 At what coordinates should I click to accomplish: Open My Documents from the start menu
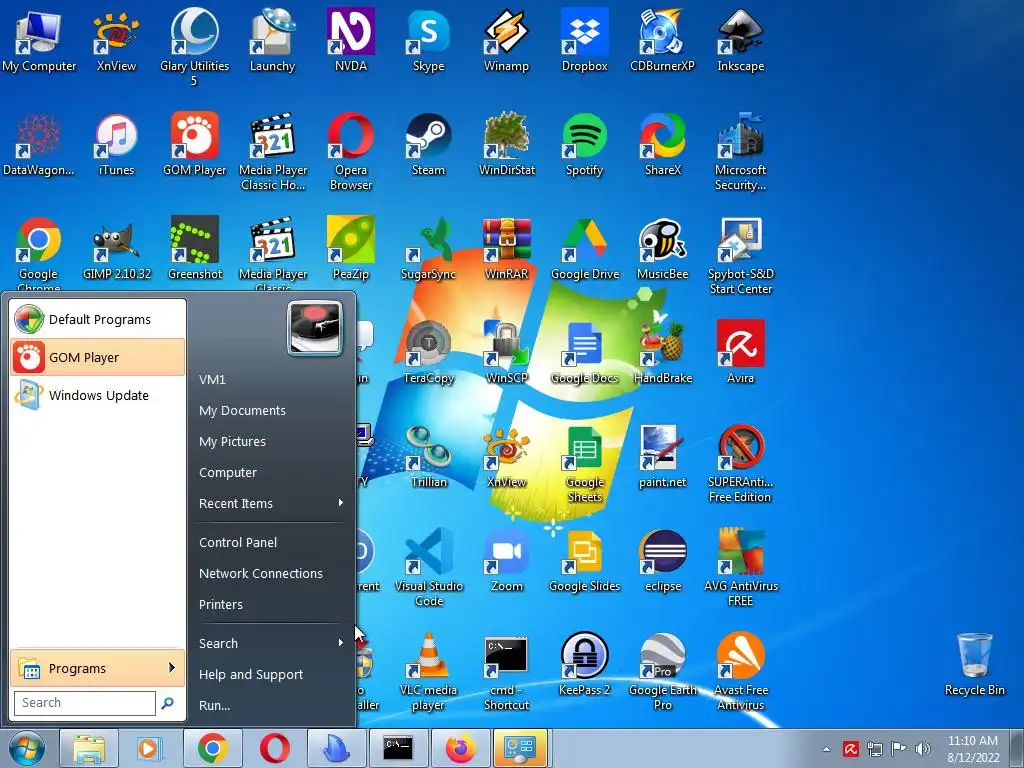click(x=242, y=411)
